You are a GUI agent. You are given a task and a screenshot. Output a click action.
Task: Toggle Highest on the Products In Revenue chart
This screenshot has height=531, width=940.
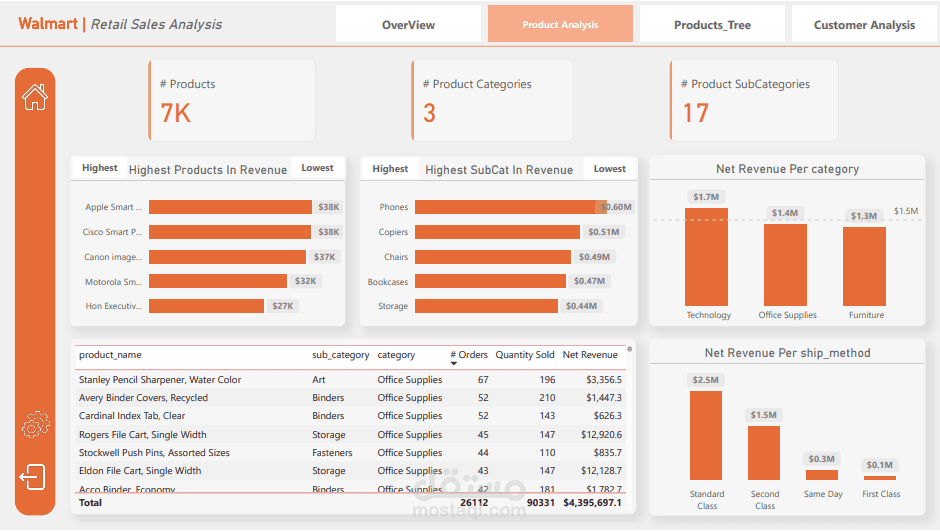point(100,168)
